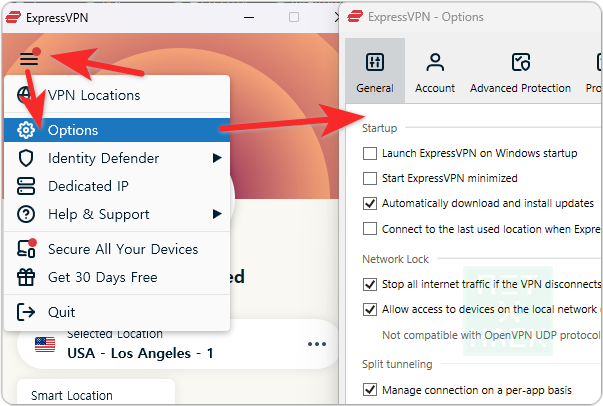
Task: Click the Smart Location card
Action: click(96, 392)
